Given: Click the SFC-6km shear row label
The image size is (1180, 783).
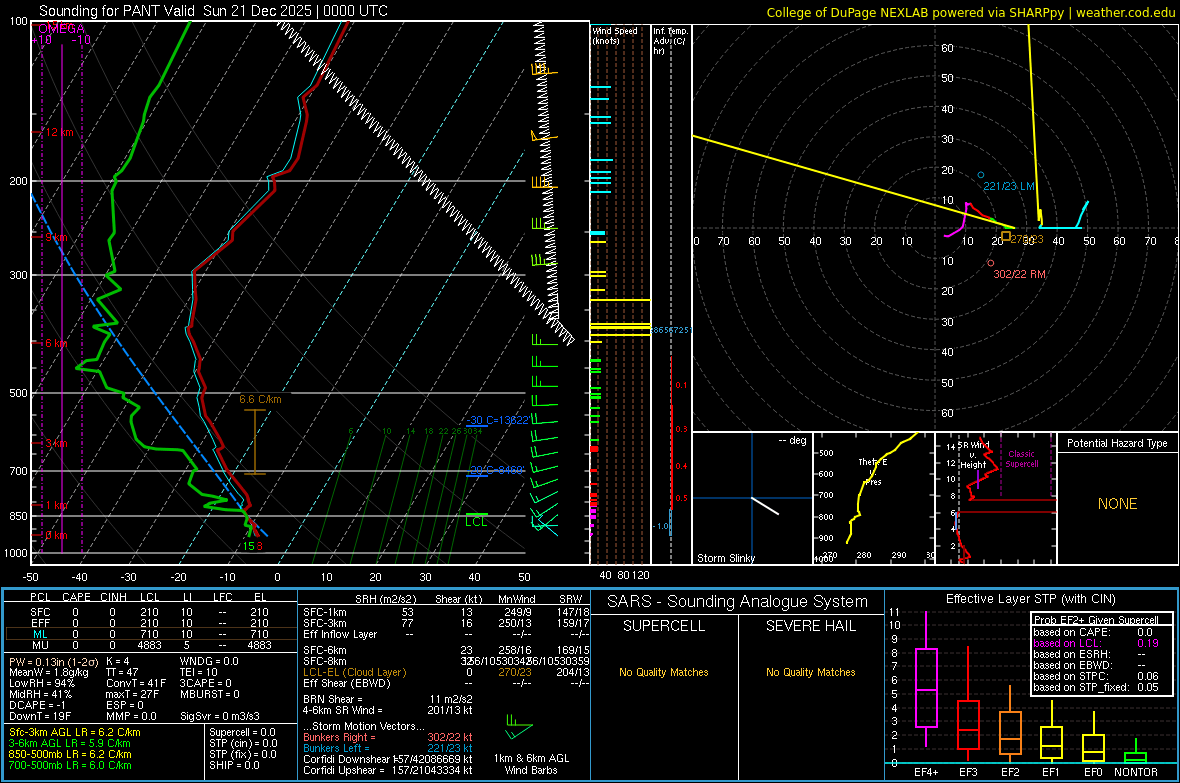Looking at the screenshot, I should click(x=325, y=650).
